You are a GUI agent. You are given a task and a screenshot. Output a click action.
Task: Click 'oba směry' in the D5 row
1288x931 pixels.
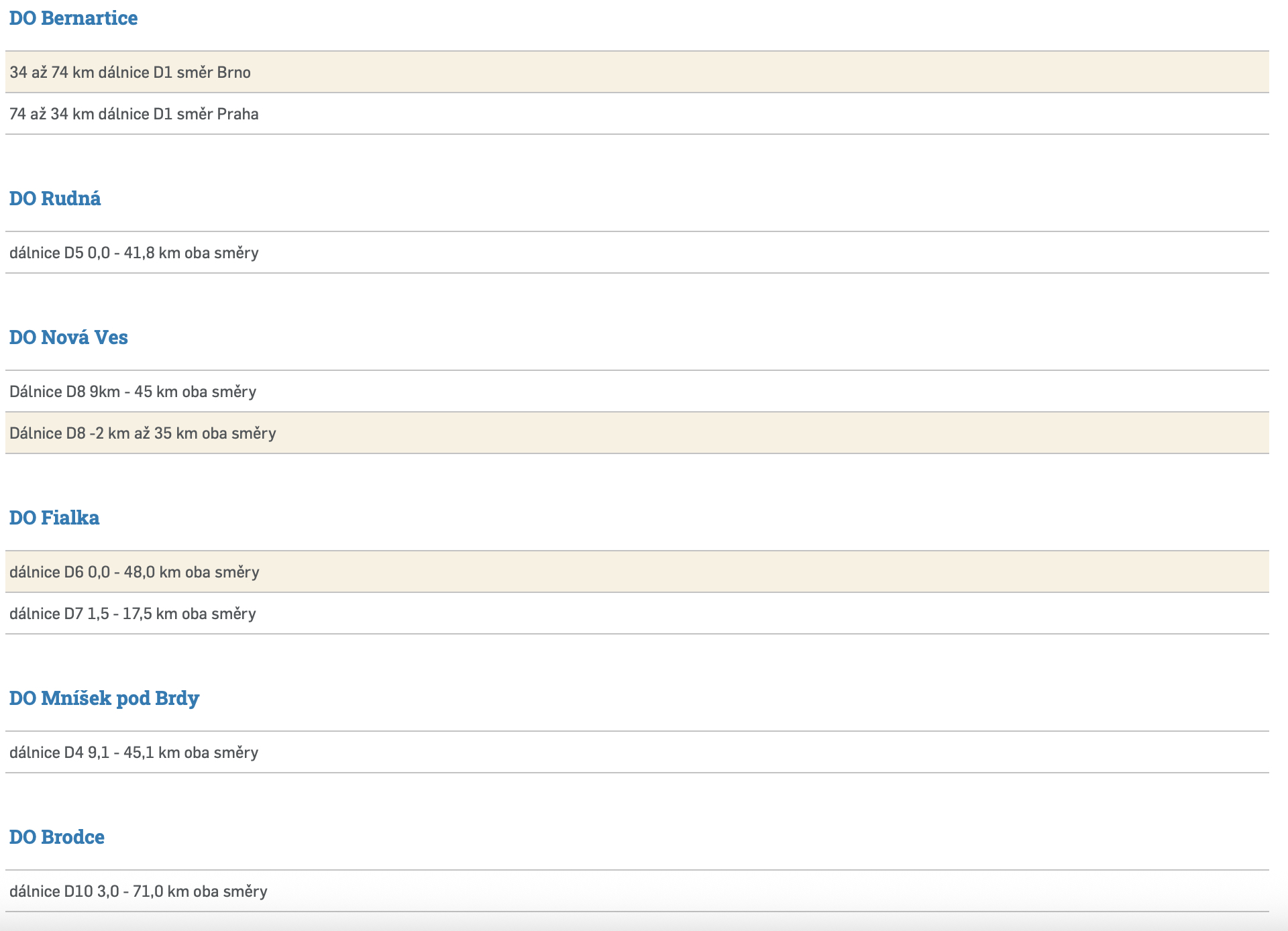[221, 253]
